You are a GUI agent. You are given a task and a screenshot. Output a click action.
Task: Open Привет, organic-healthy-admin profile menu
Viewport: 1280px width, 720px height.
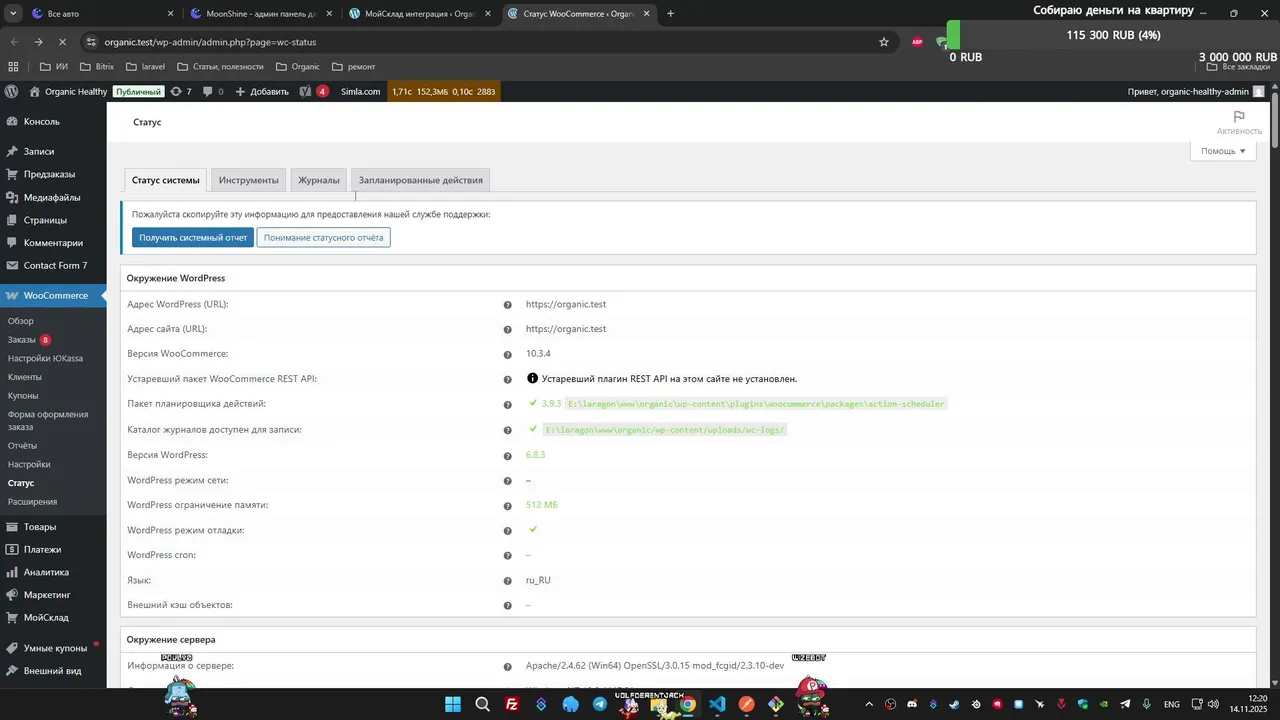(x=1196, y=91)
